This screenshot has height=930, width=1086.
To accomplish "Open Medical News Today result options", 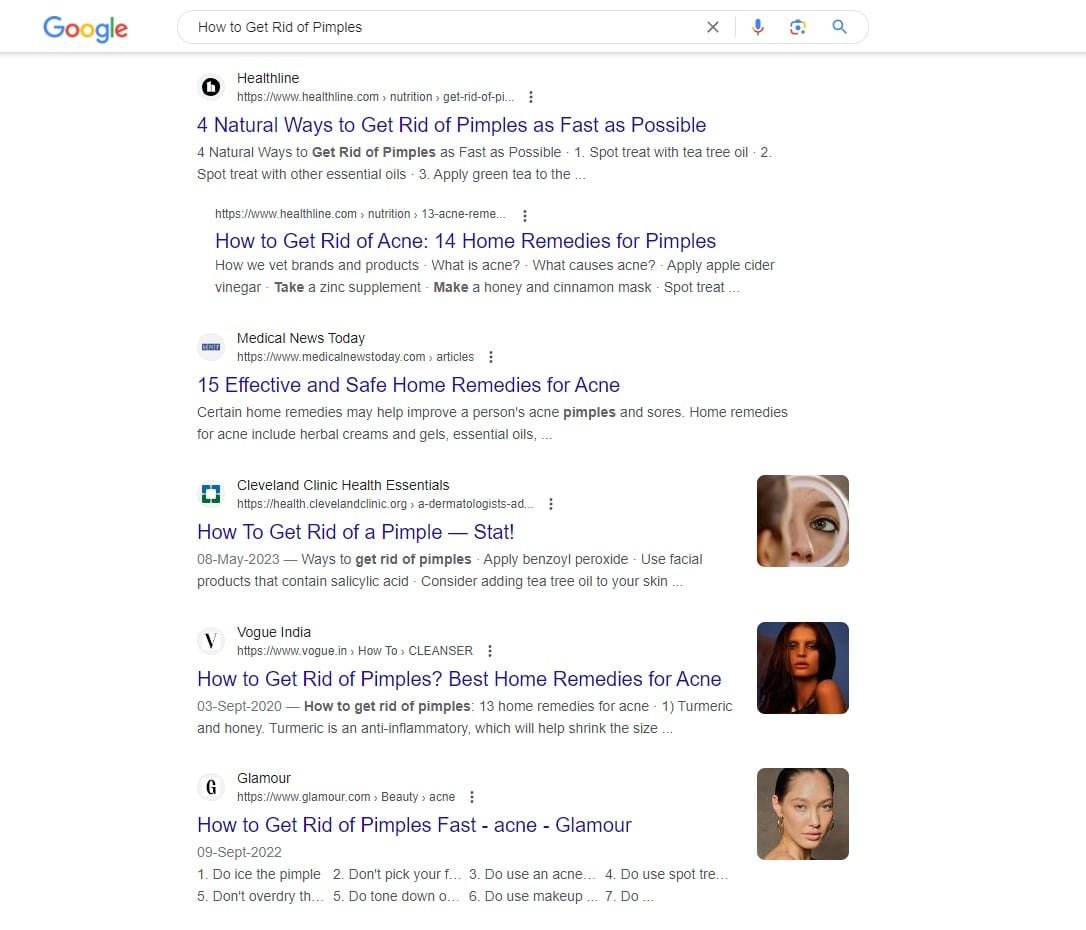I will tap(490, 357).
